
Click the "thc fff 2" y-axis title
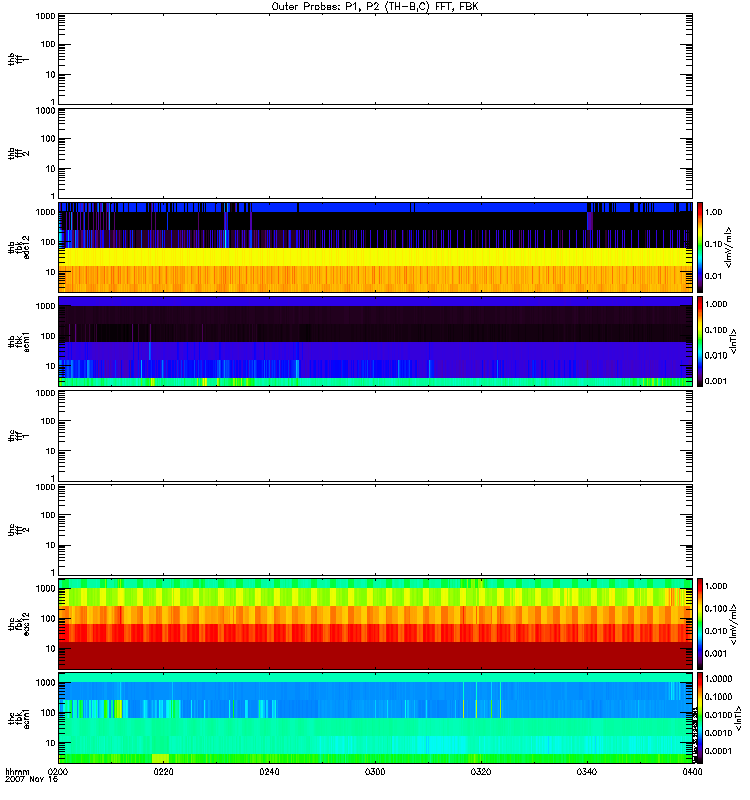19,530
